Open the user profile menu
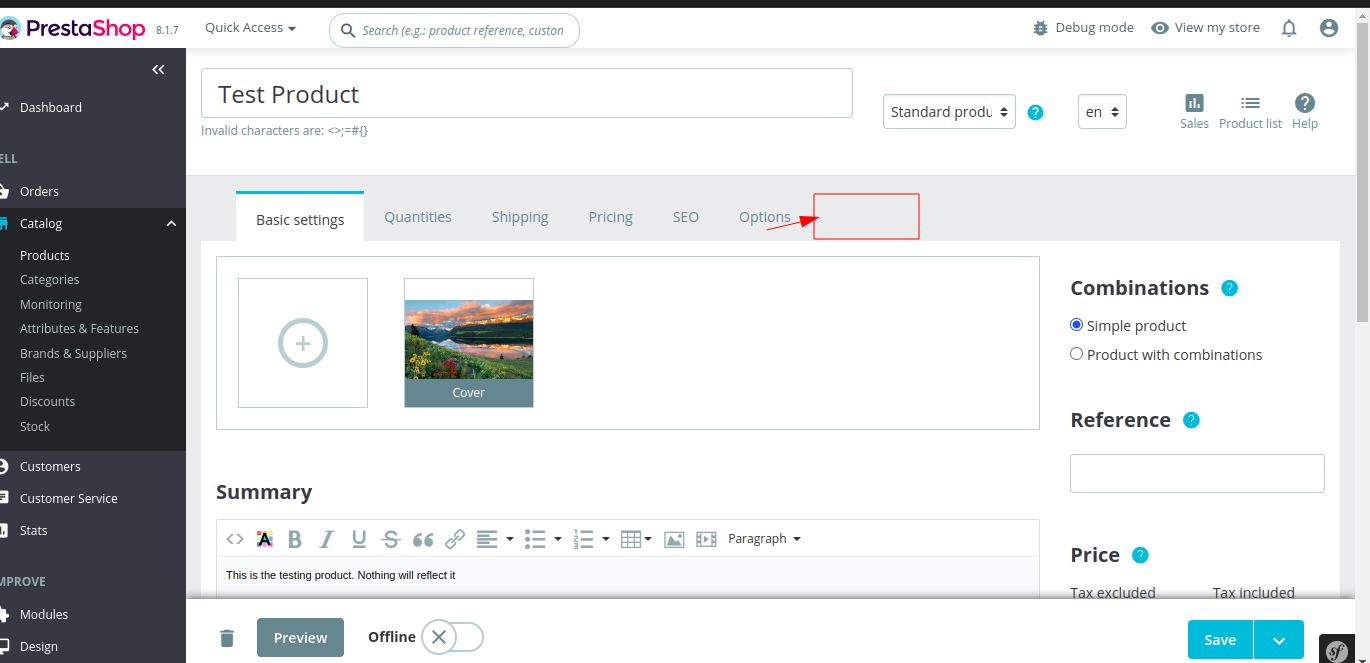 point(1329,28)
